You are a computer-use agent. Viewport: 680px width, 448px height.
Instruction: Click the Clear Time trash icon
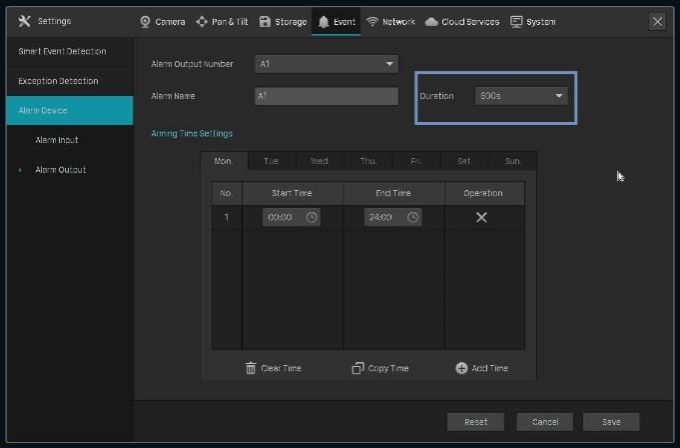click(251, 368)
